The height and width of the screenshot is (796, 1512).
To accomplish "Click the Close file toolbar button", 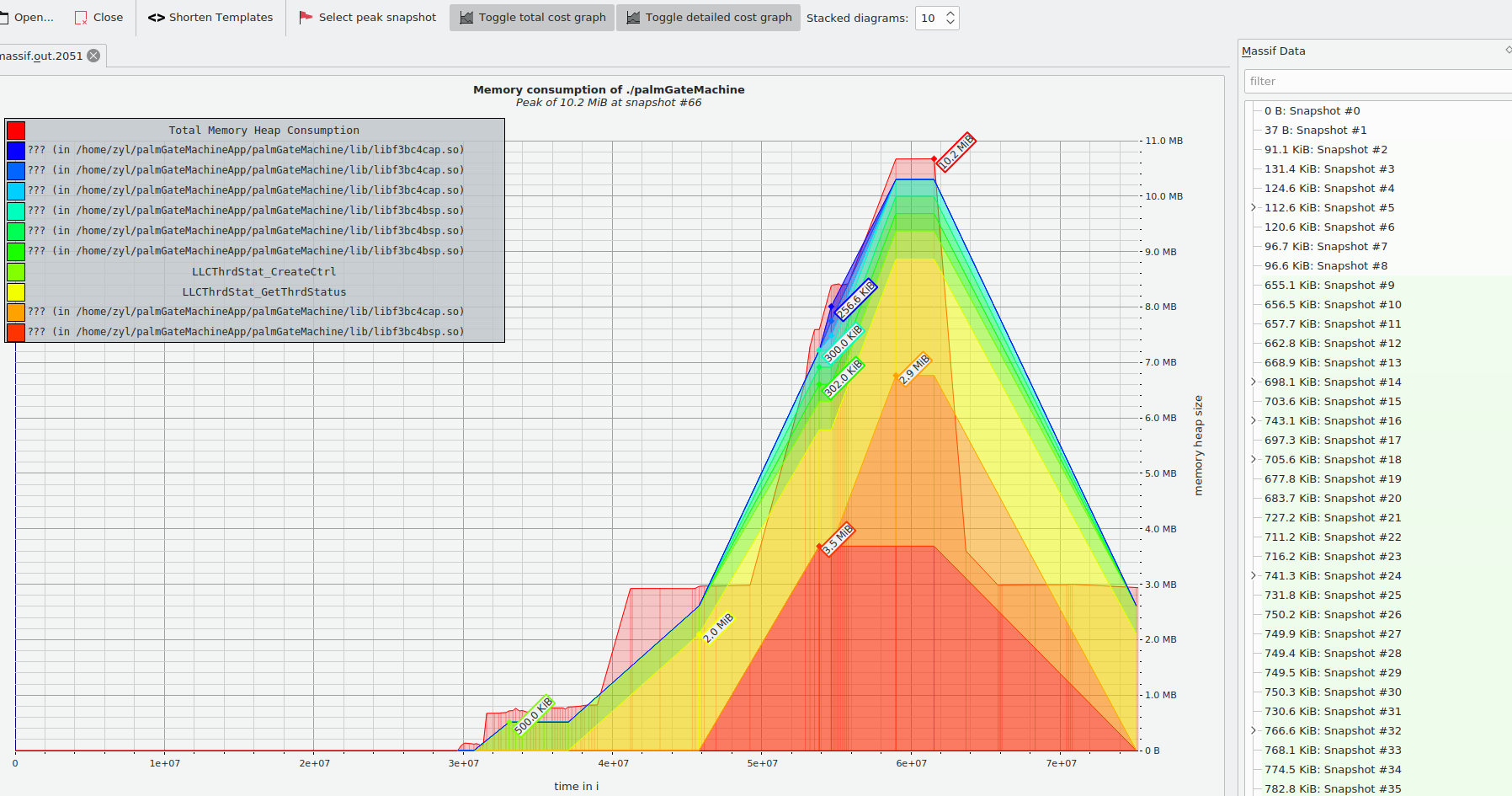I will (x=98, y=17).
